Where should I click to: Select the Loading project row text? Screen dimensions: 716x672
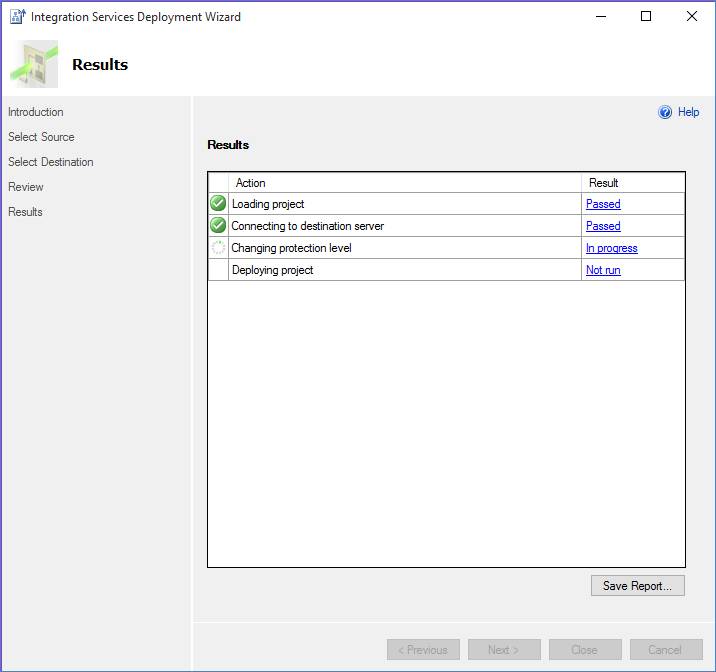268,204
